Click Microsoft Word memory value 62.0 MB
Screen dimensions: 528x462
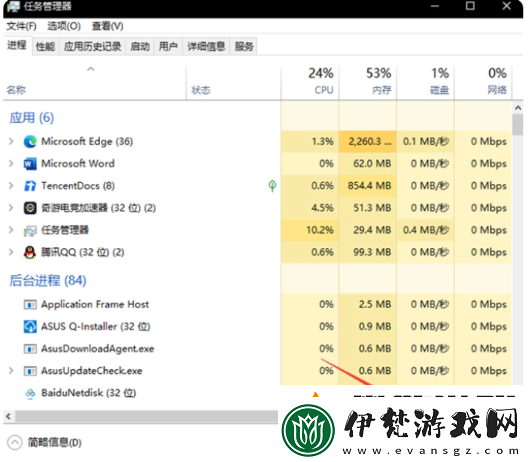[x=368, y=164]
